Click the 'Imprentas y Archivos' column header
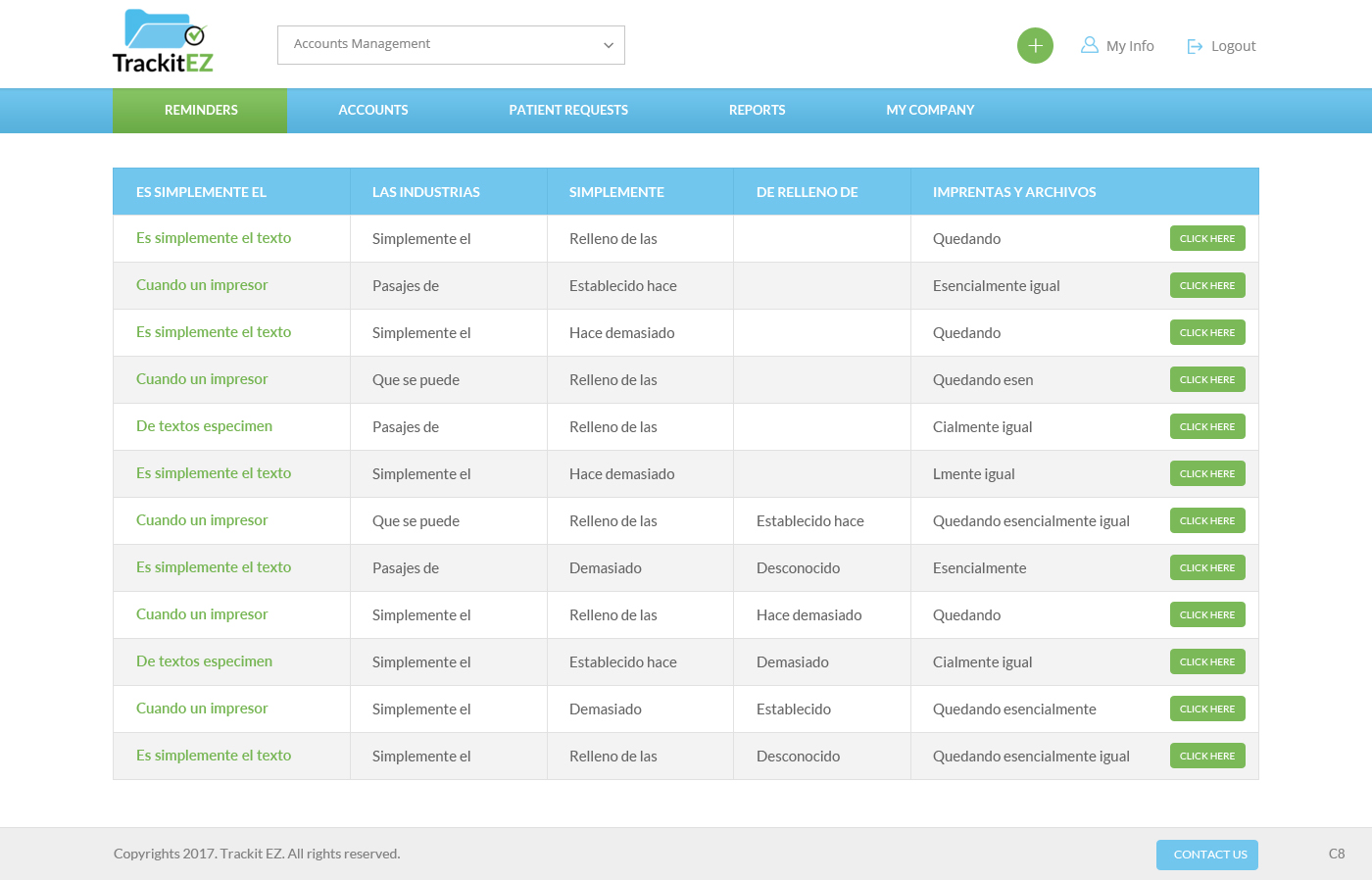Viewport: 1372px width, 880px height. click(1014, 192)
